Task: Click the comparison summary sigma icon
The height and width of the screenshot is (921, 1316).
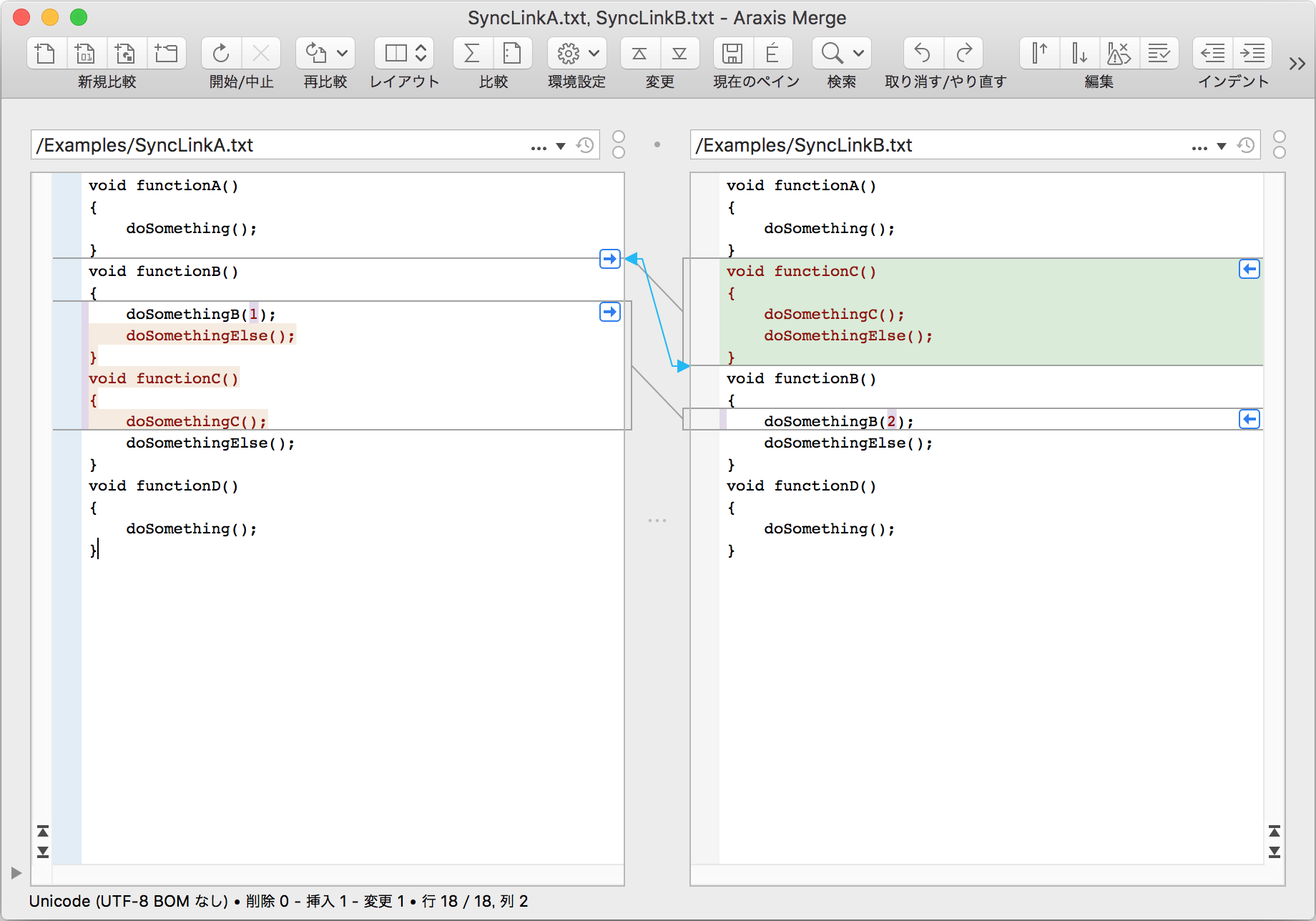Action: (472, 54)
